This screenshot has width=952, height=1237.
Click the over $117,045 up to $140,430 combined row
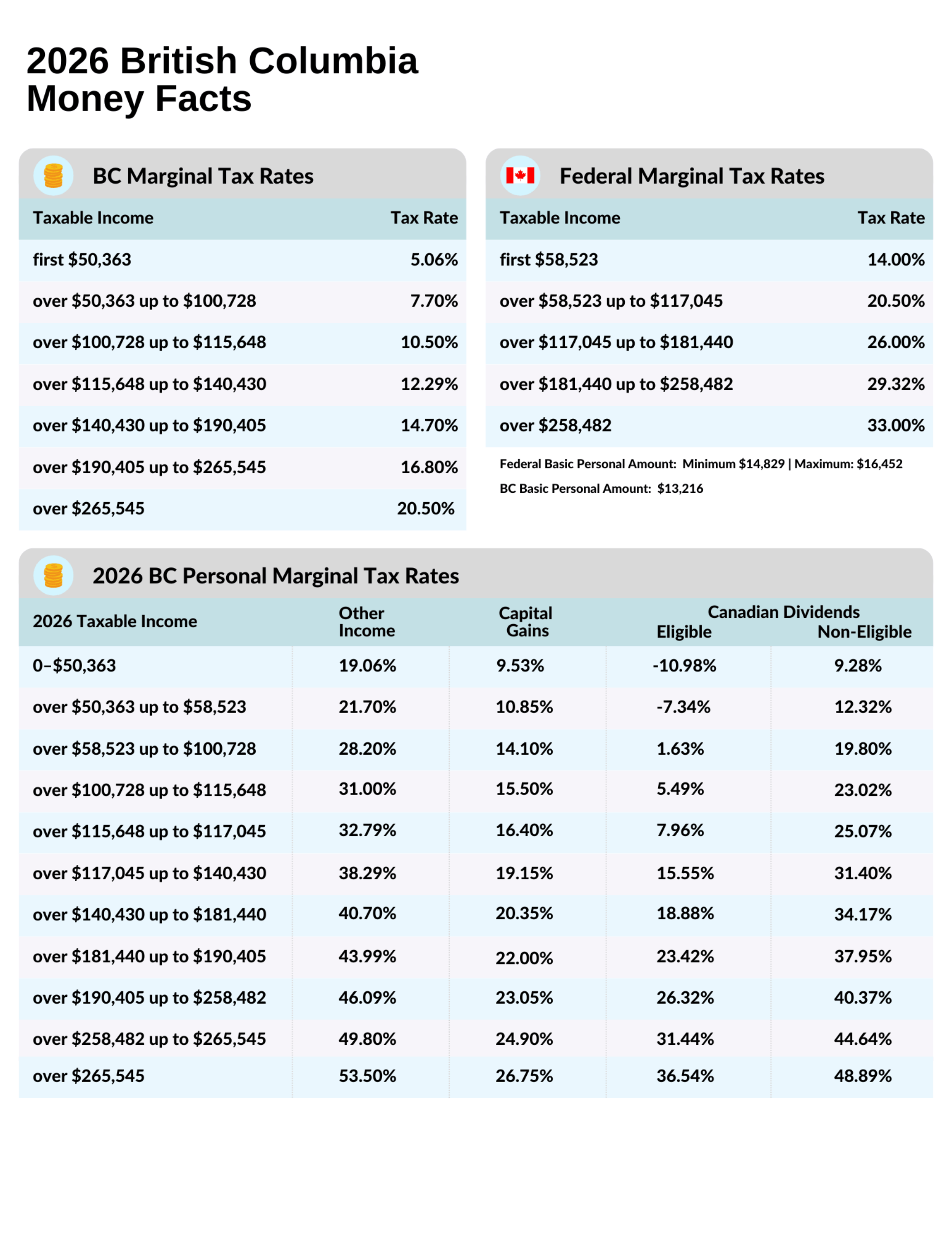point(476,873)
